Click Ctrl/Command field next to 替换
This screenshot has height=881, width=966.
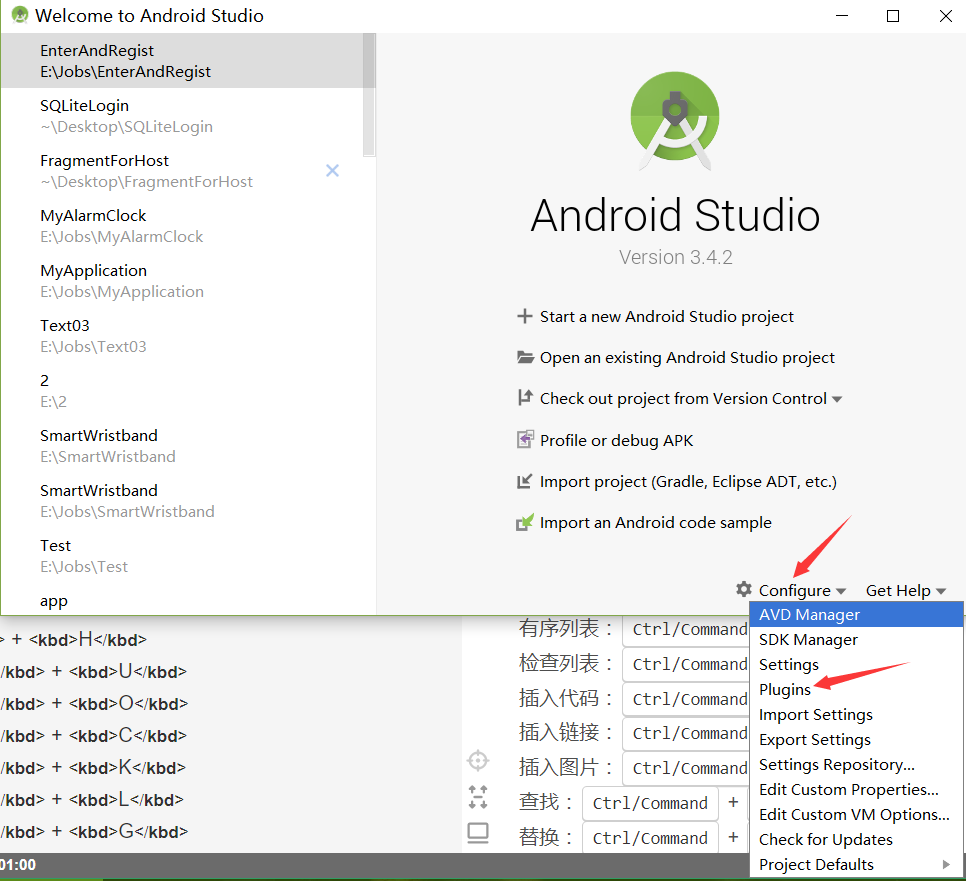651,838
